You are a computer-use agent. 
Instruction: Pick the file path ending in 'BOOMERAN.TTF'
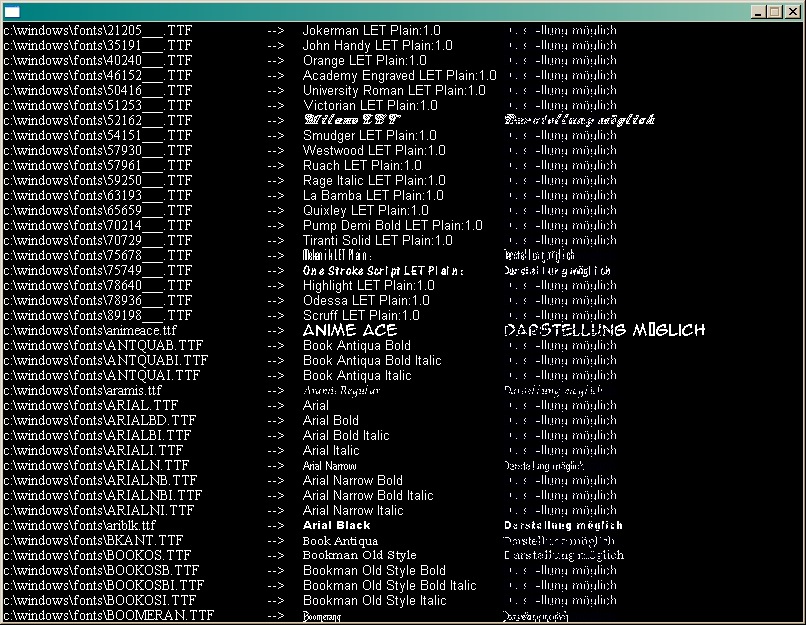108,615
